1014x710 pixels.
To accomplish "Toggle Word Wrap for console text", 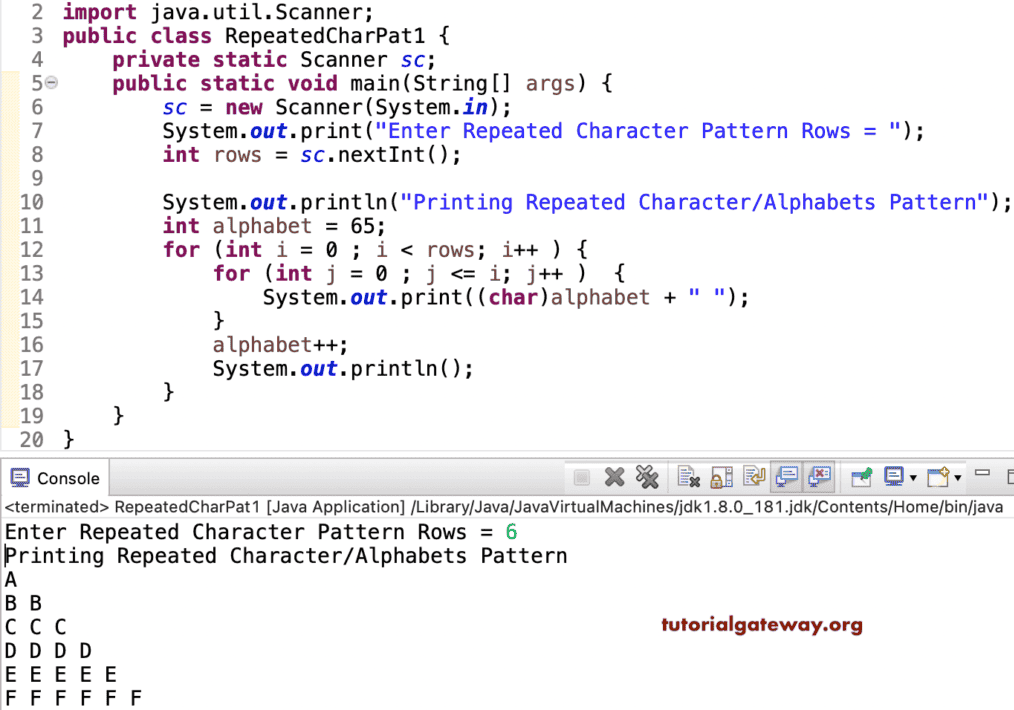I will pos(754,477).
